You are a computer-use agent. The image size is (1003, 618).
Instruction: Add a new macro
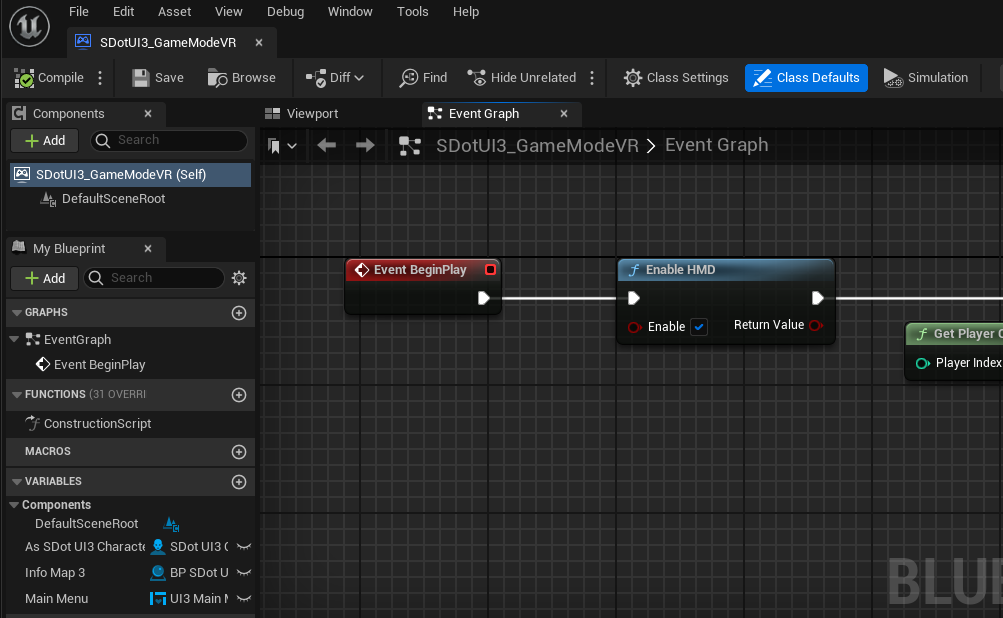[x=239, y=452]
